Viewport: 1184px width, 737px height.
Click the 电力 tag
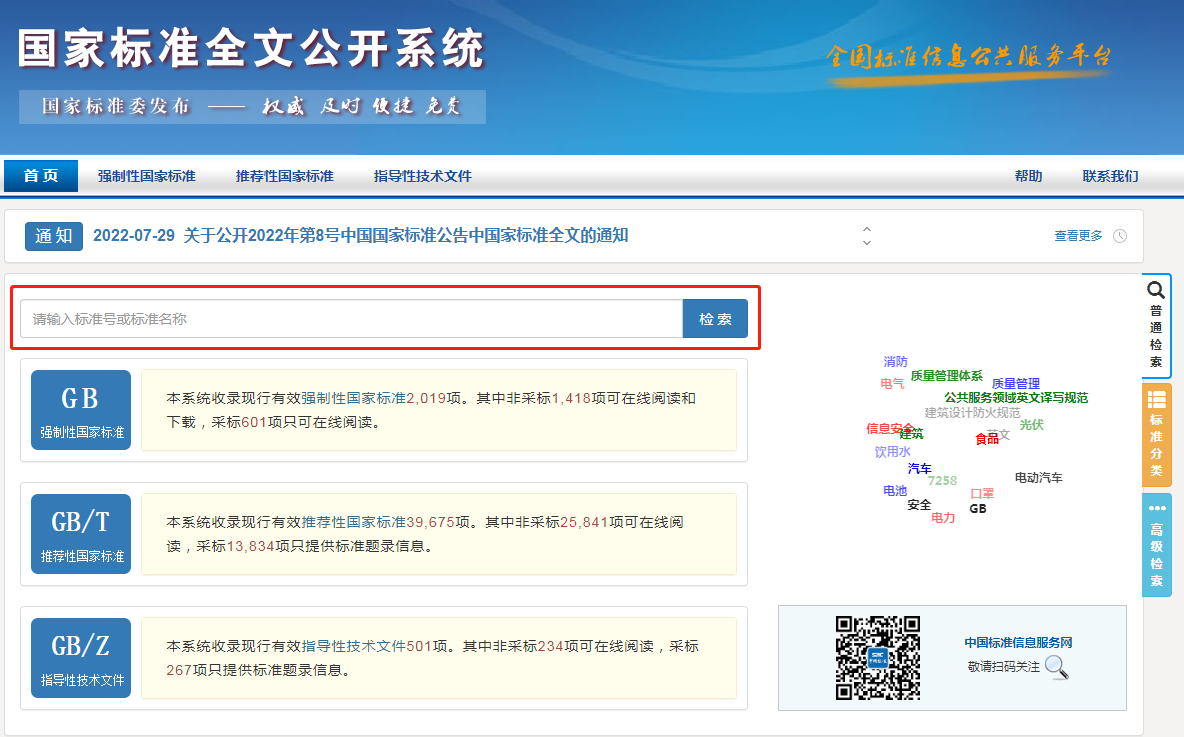(x=943, y=518)
